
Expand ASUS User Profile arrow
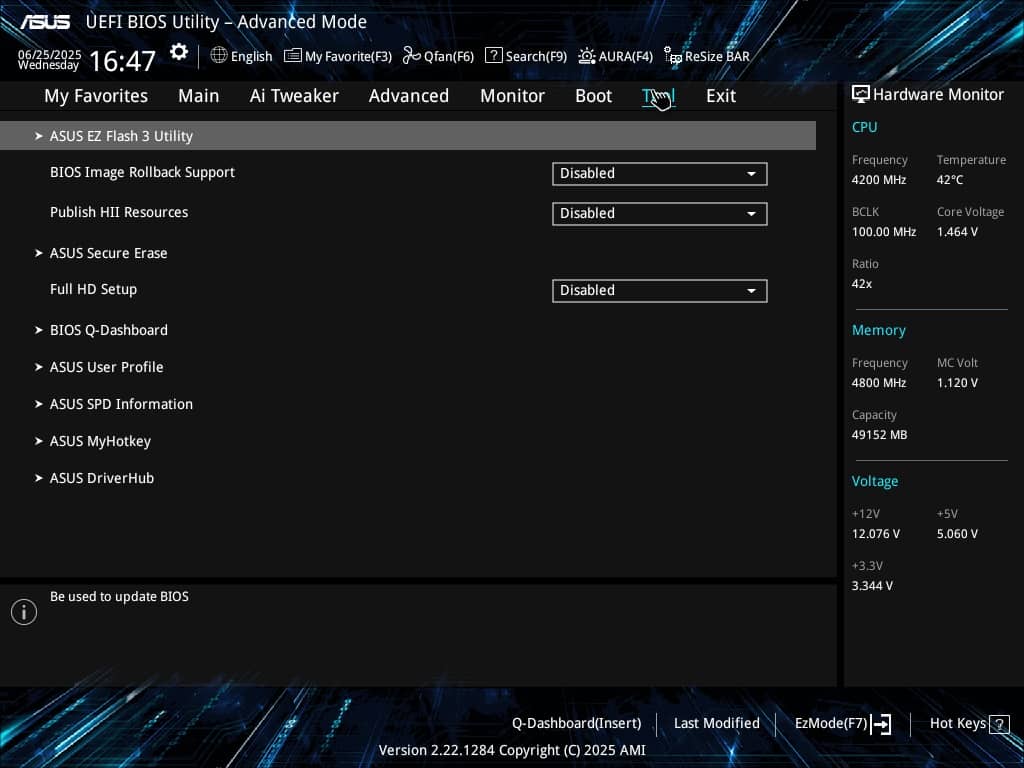point(39,367)
